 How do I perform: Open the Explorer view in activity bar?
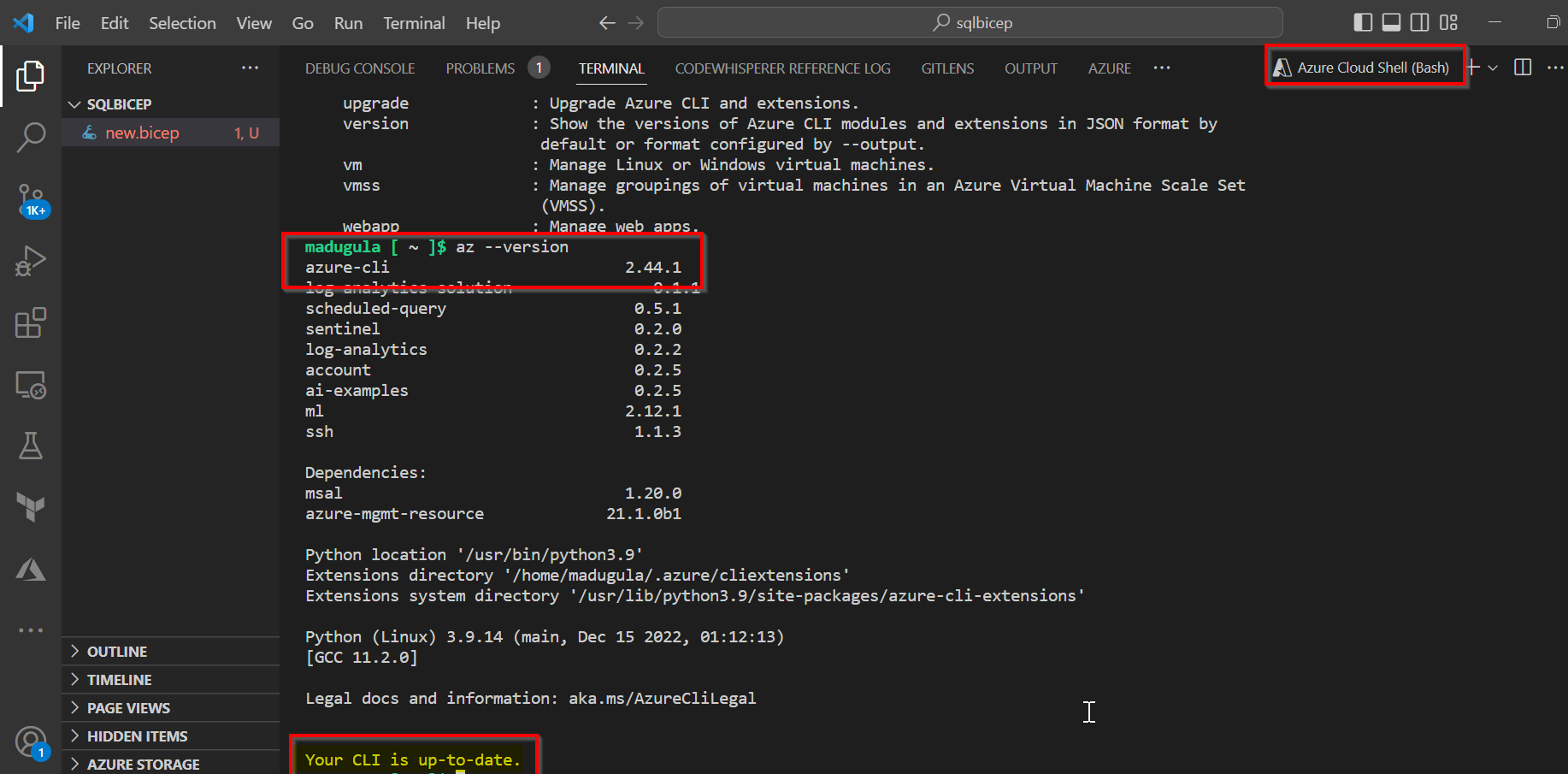(x=31, y=76)
